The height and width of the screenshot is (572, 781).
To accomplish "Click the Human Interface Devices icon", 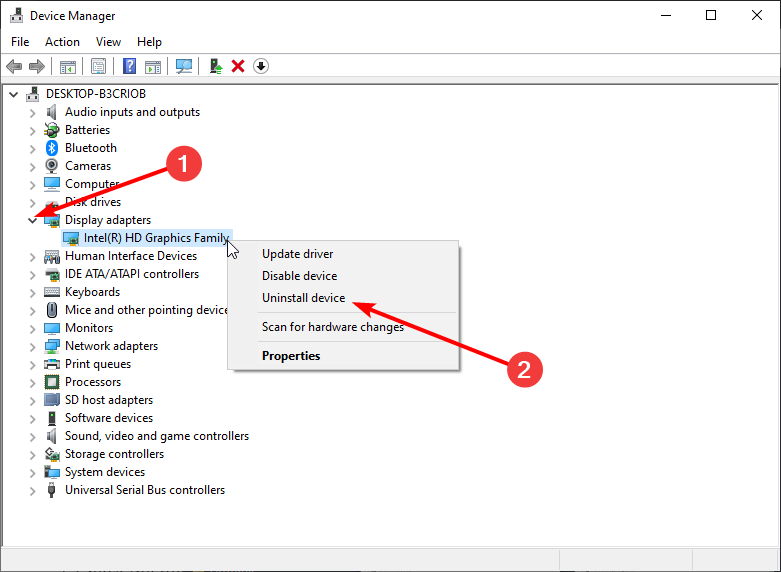I will click(x=52, y=256).
